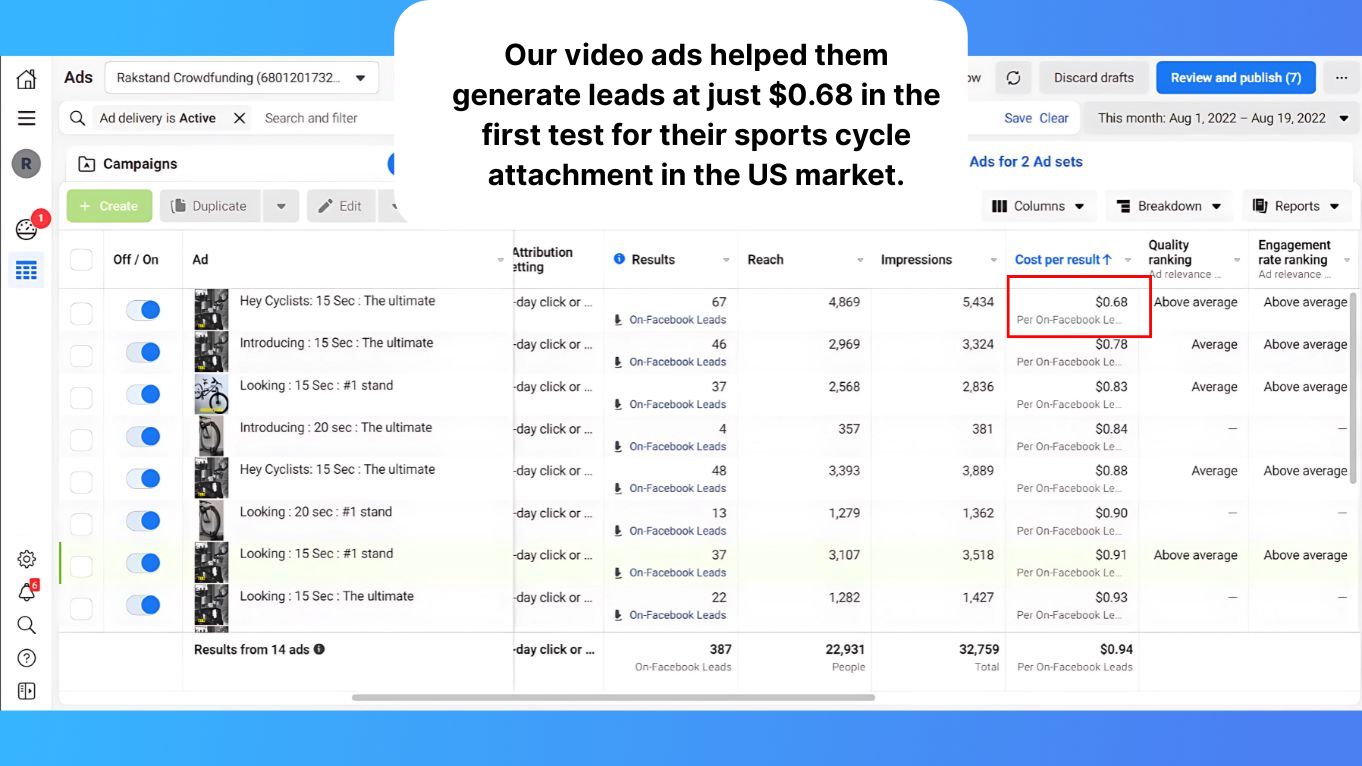Click the help question mark icon

tap(27, 658)
